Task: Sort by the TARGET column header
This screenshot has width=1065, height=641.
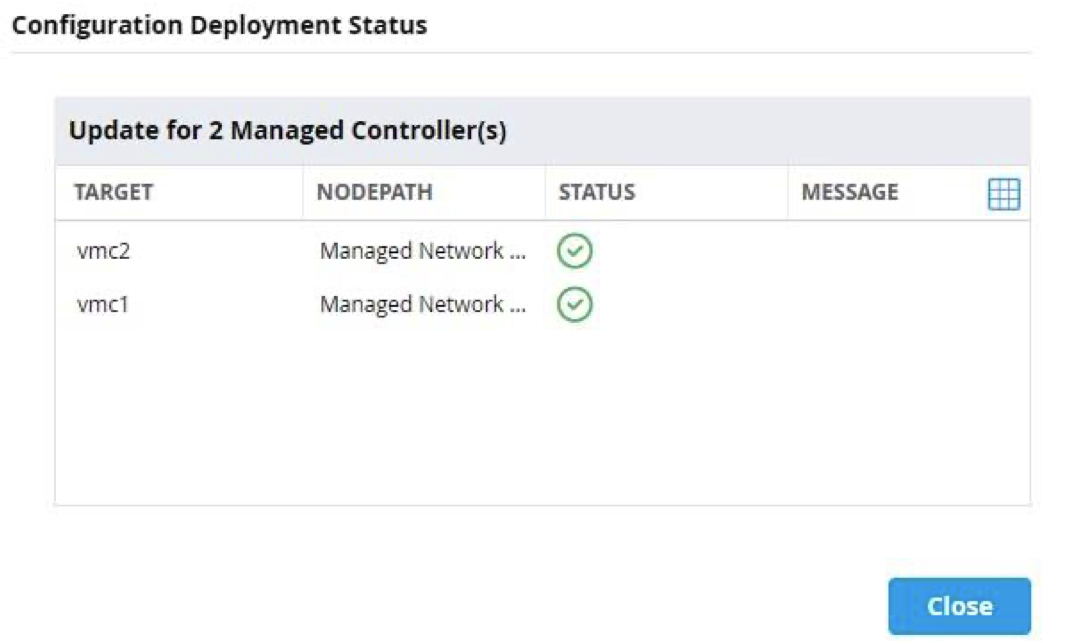Action: click(113, 193)
